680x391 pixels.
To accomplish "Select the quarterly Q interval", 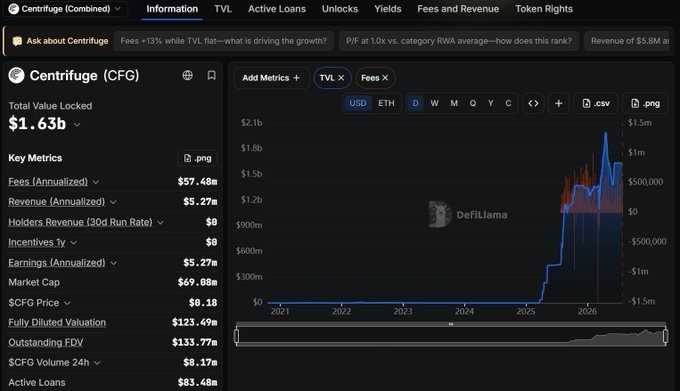I will (472, 103).
